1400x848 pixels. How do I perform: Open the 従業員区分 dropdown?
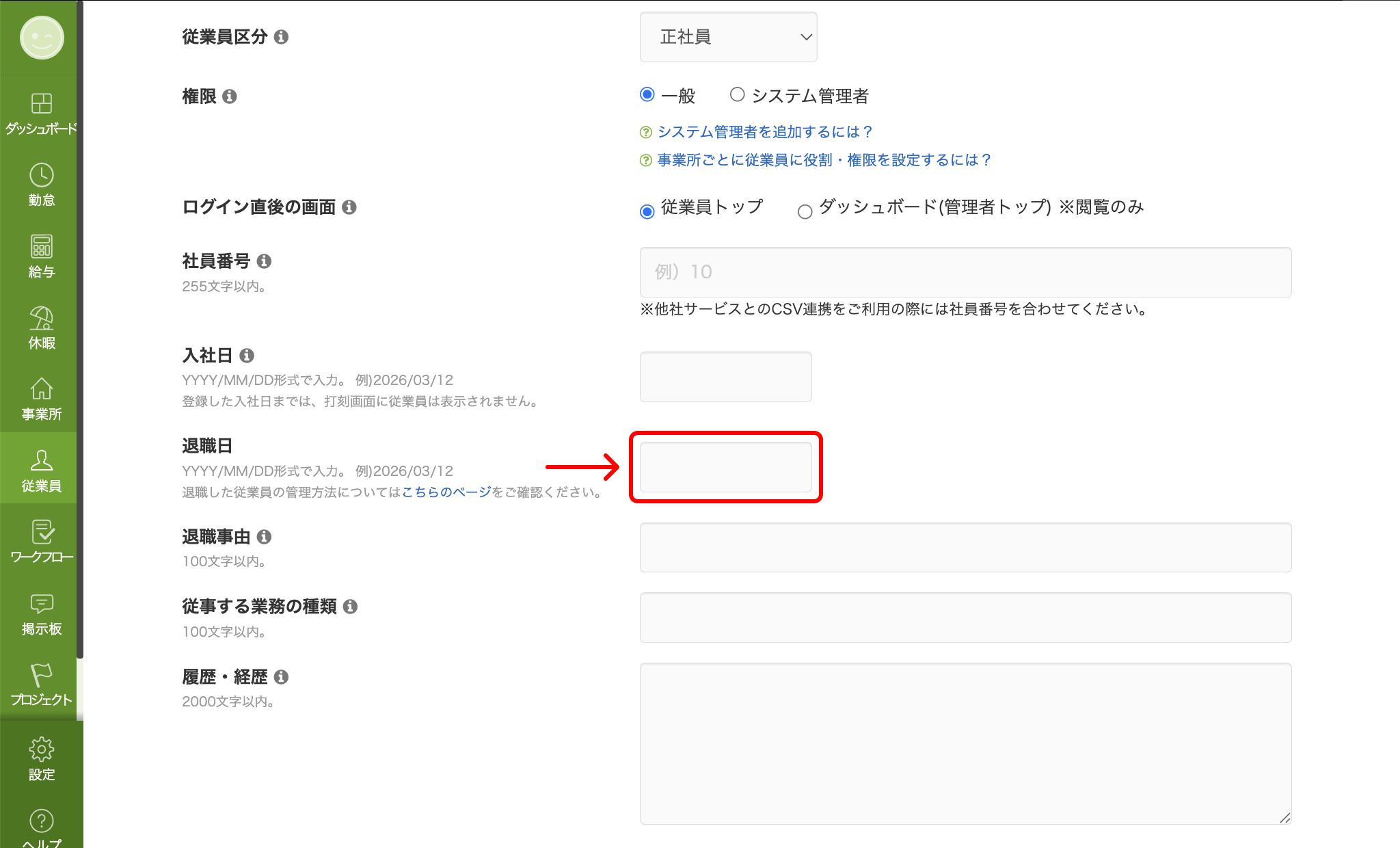click(x=728, y=37)
